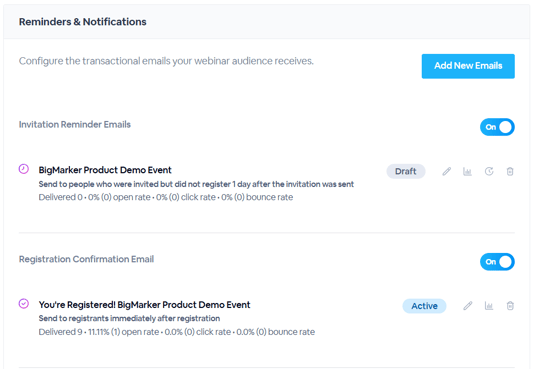Disable the Registration Confirmation Email switch
This screenshot has width=539, height=369.
497,262
